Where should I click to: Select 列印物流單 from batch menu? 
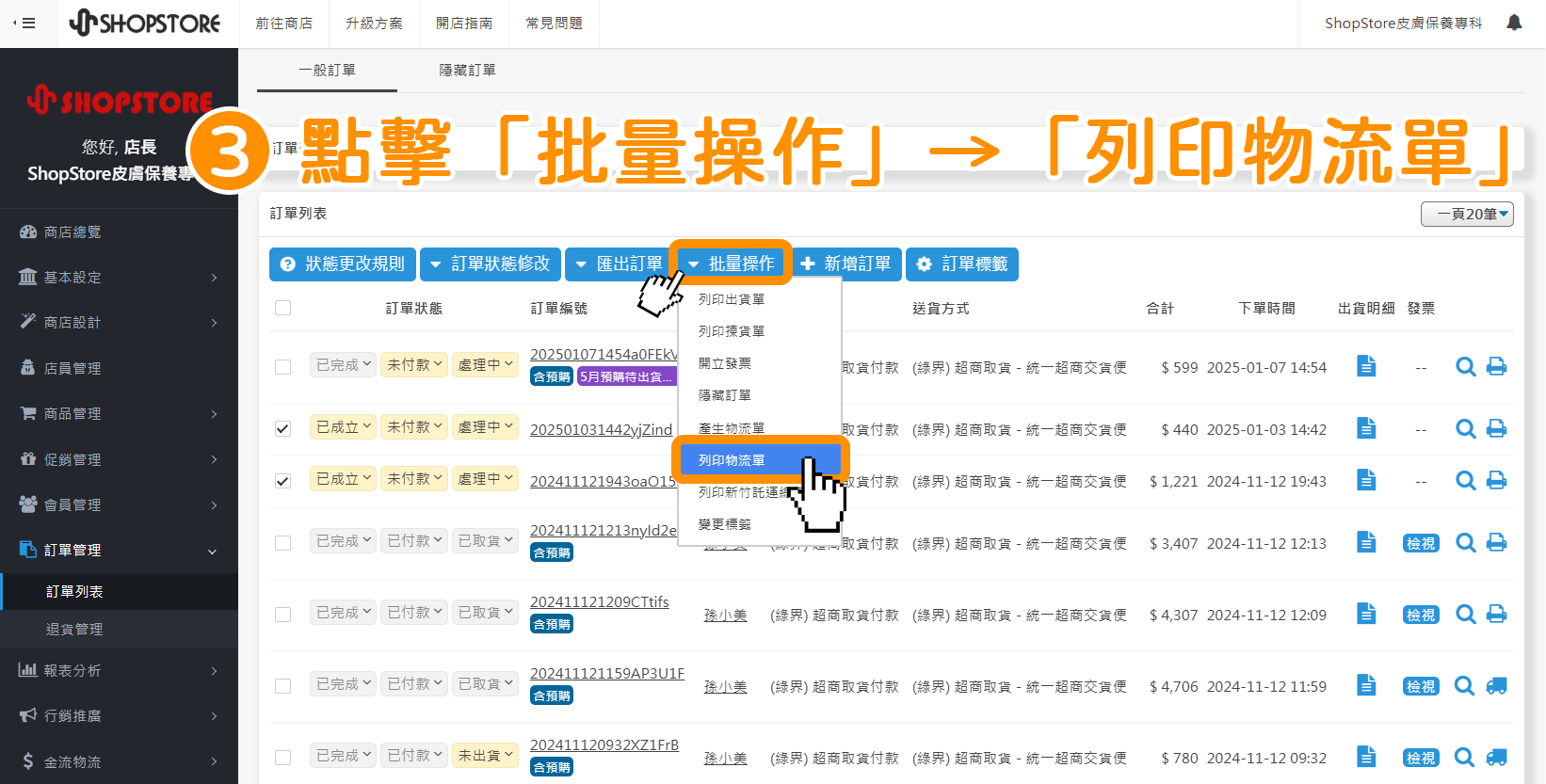point(759,460)
